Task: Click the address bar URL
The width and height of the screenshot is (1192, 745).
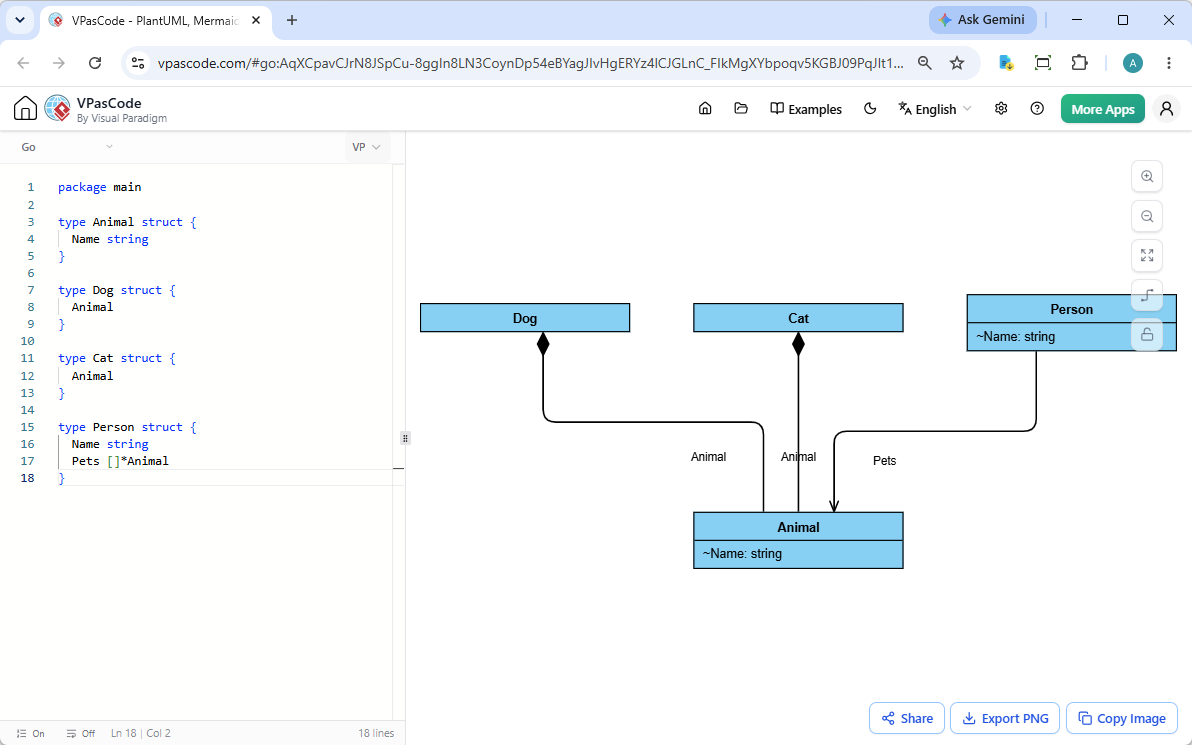Action: coord(531,63)
